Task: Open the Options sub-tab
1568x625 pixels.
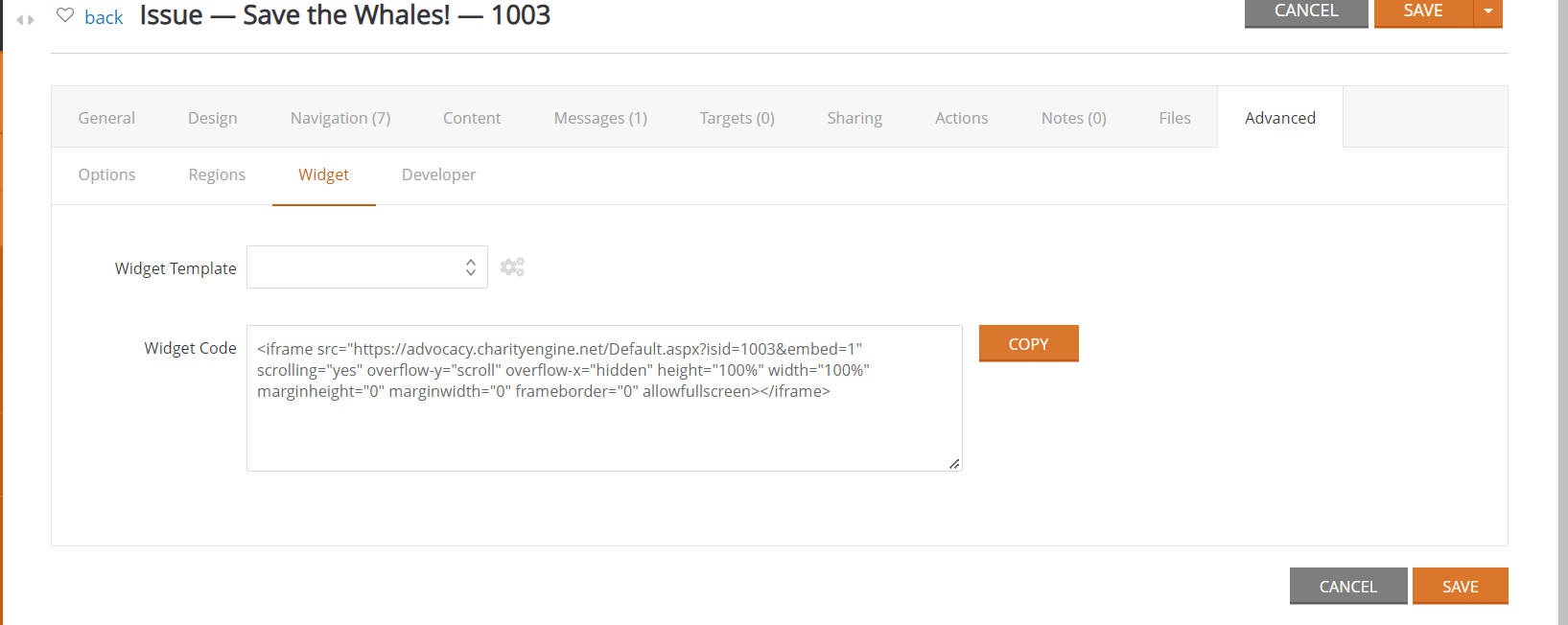Action: 107,174
